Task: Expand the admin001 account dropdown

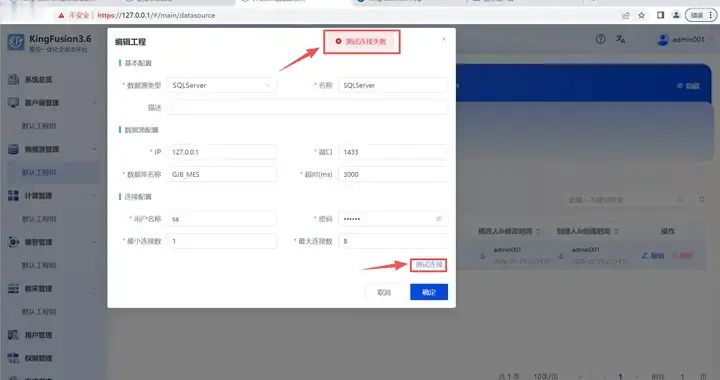Action: (712, 39)
